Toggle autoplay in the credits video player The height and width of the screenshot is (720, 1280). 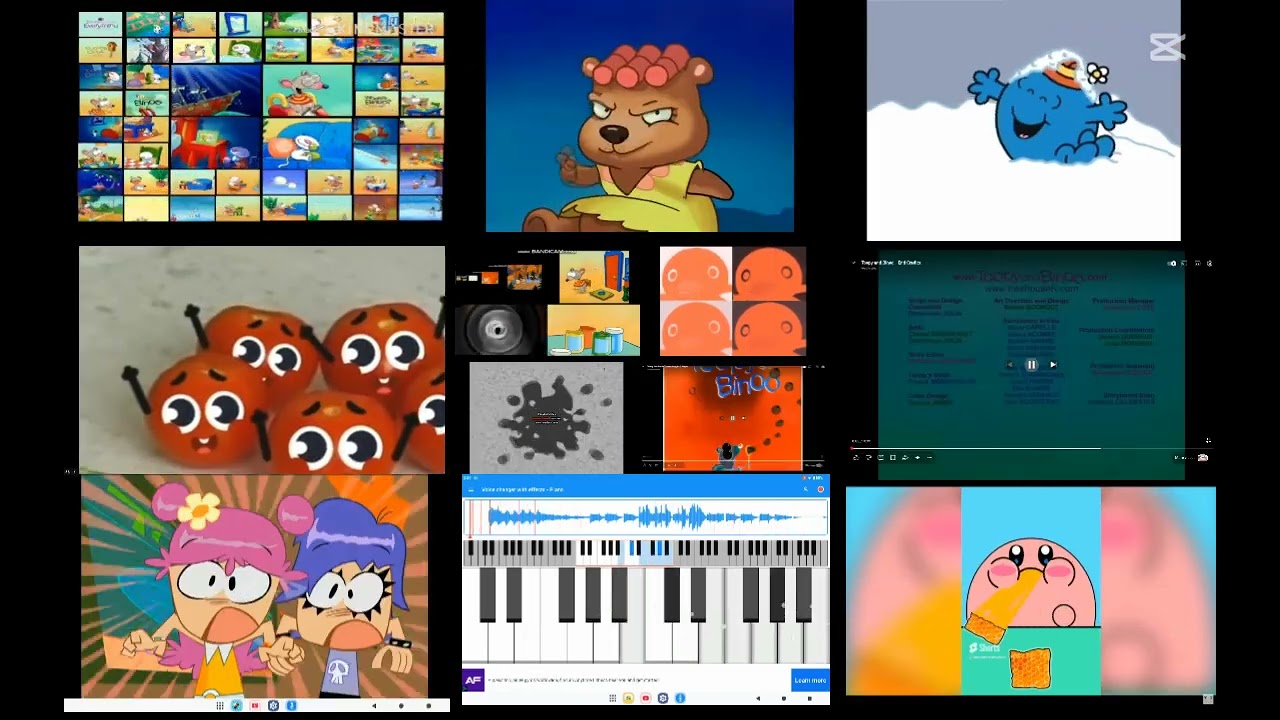coord(1172,263)
